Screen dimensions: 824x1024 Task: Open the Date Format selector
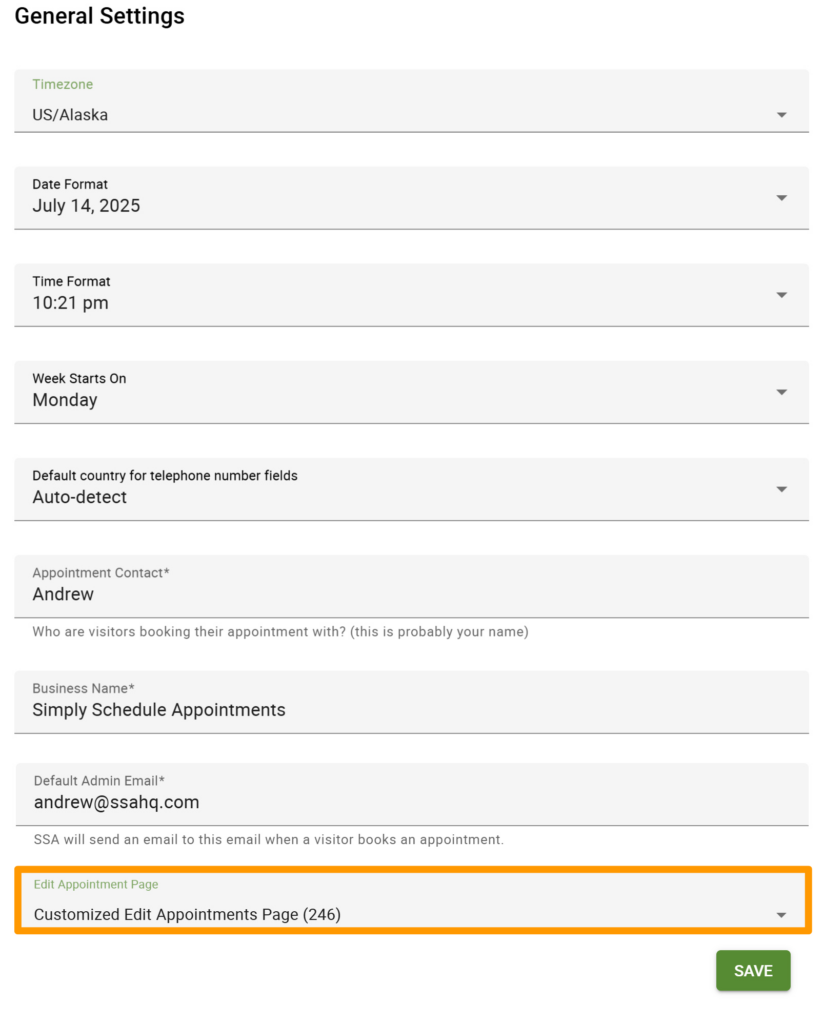point(400,197)
